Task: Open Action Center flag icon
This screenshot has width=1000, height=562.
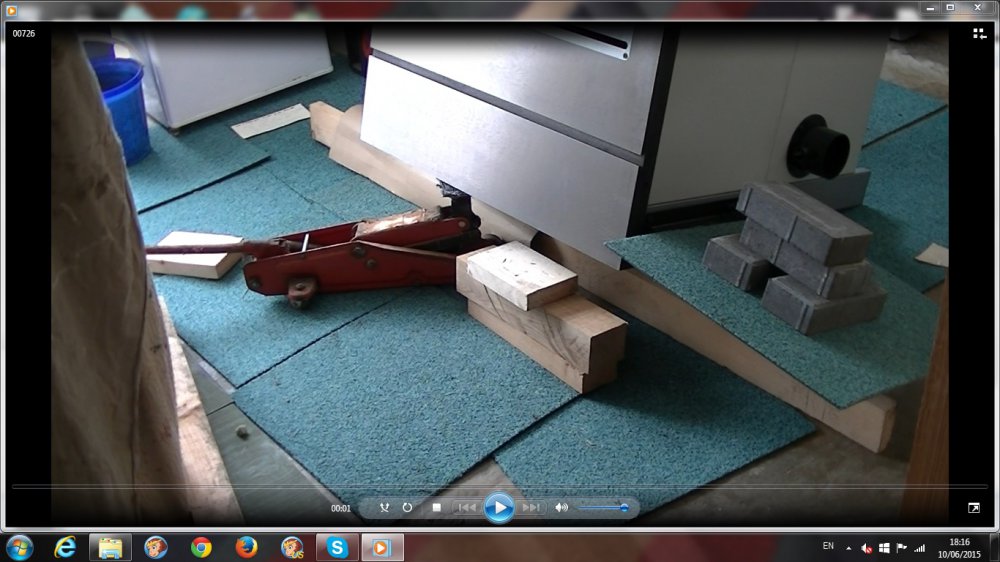Action: tap(902, 548)
